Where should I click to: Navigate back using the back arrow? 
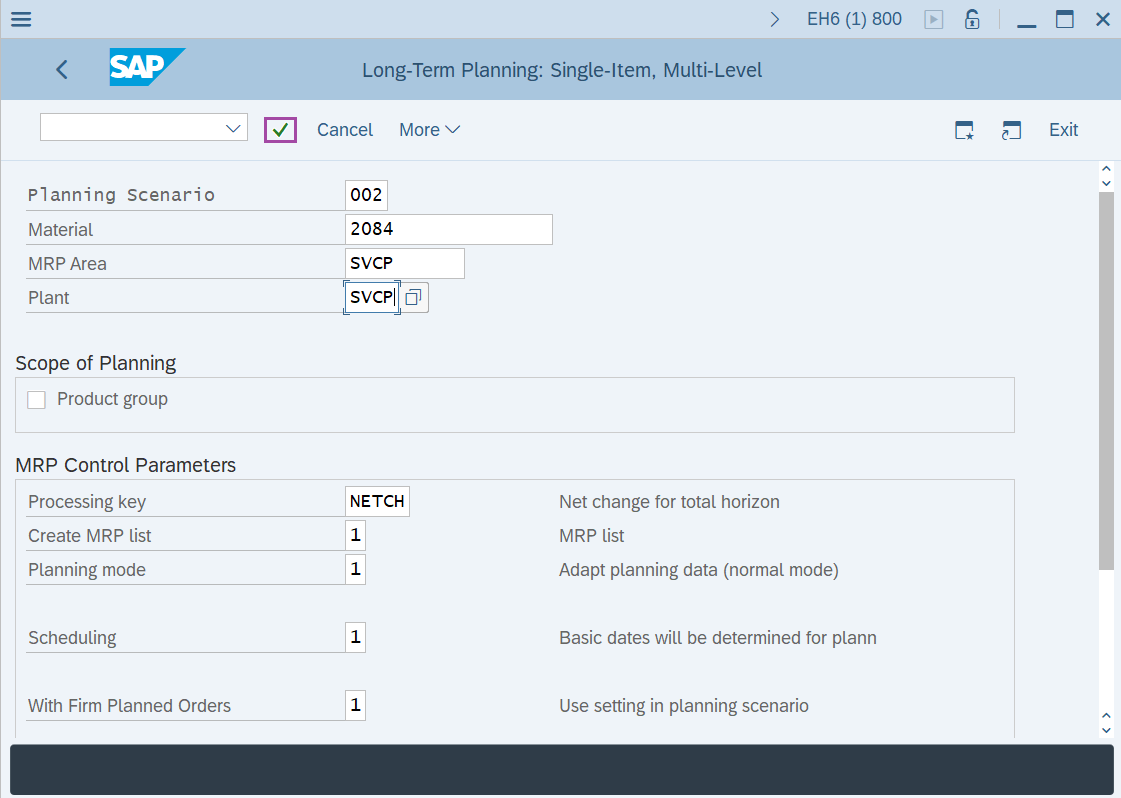61,69
